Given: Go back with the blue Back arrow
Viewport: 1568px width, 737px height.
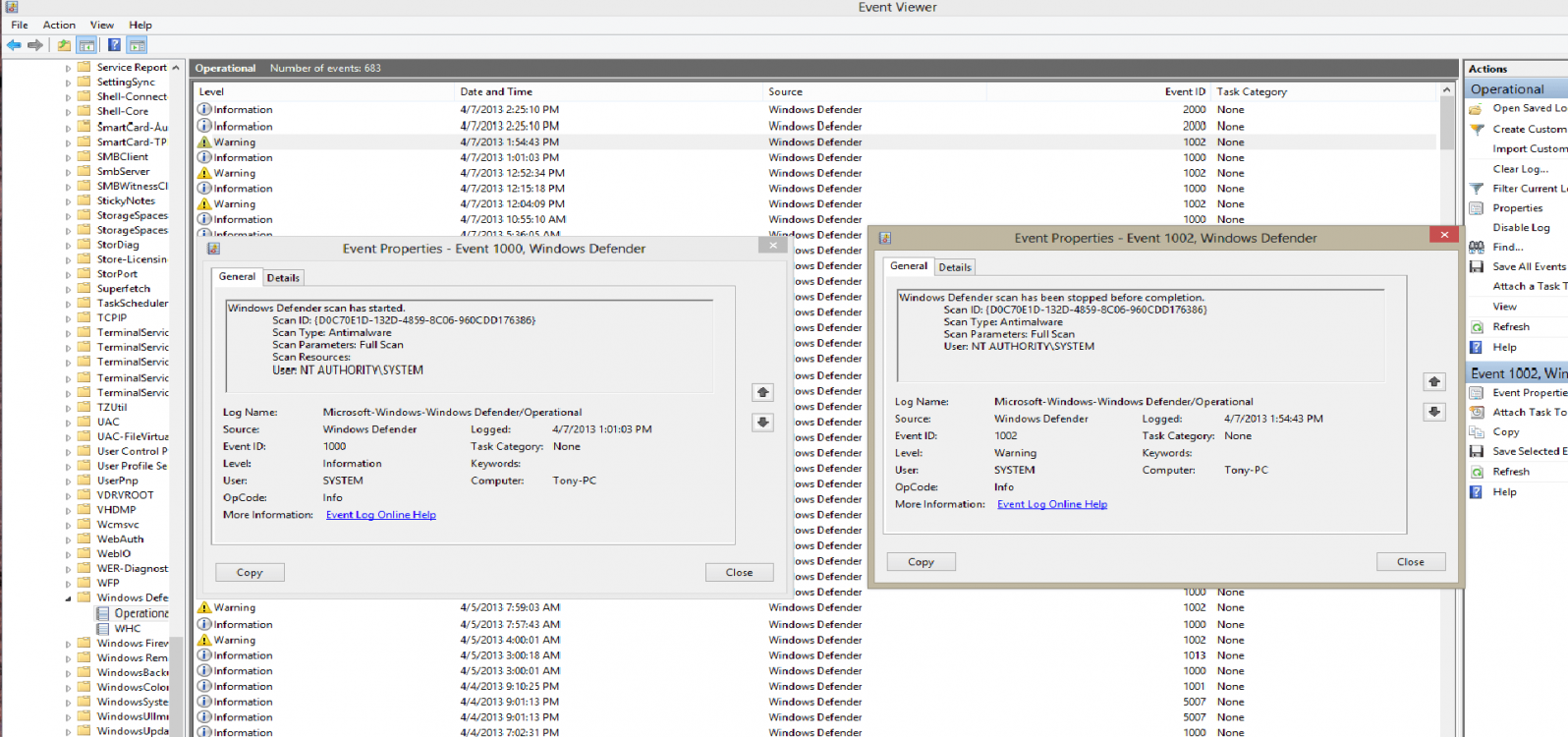Looking at the screenshot, I should point(14,45).
